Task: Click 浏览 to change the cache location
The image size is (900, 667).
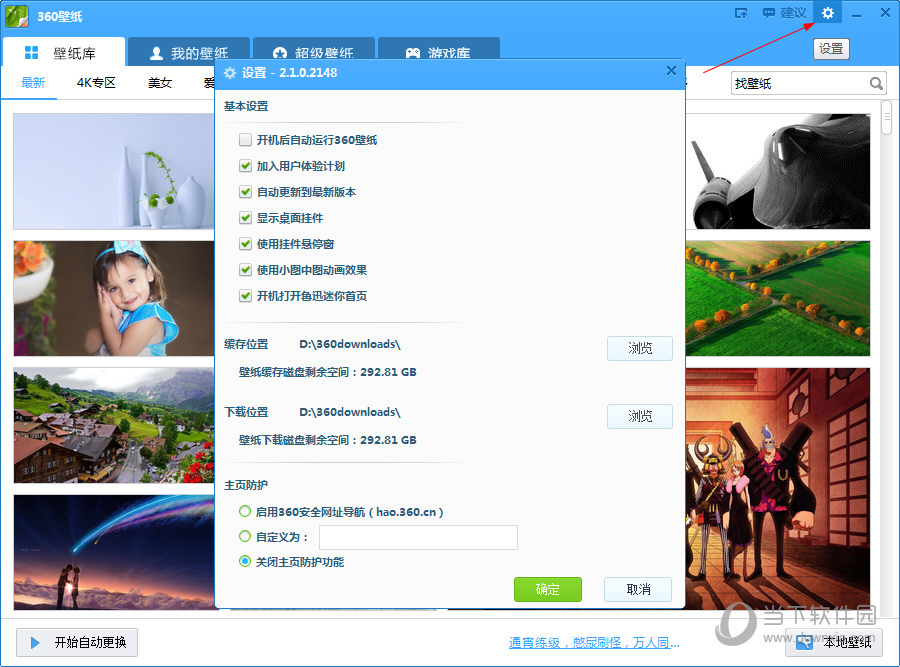Action: [x=639, y=348]
